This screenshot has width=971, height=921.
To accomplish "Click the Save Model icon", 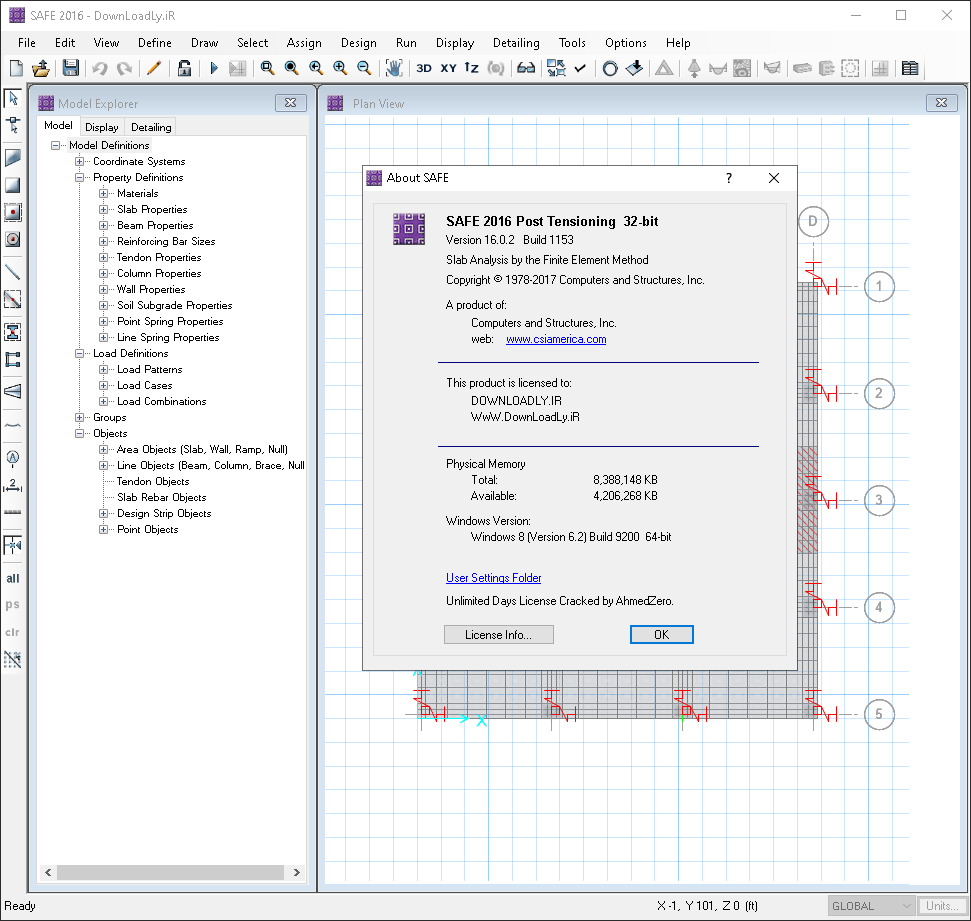I will (69, 68).
